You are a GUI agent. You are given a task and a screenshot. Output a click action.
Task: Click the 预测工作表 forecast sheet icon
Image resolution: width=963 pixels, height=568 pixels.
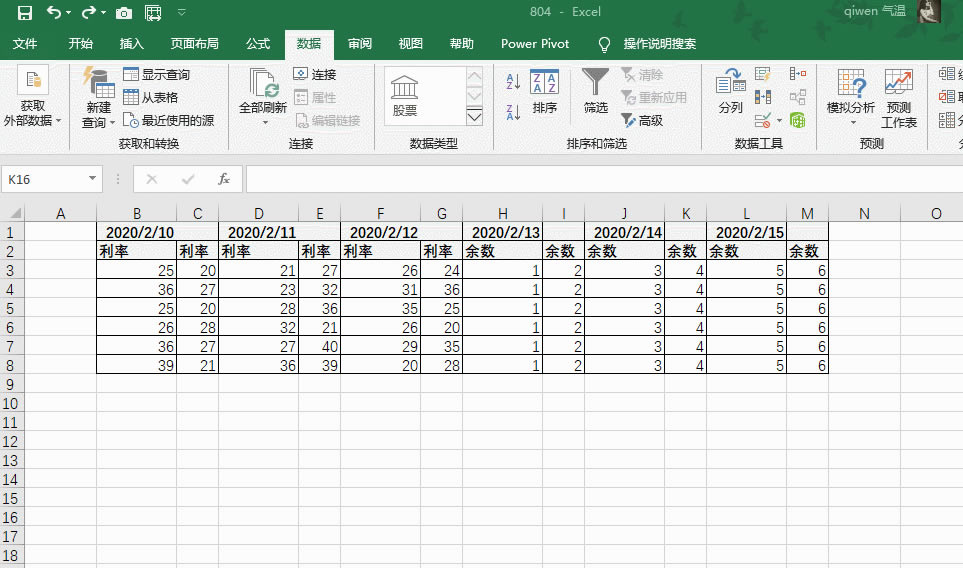[x=898, y=98]
